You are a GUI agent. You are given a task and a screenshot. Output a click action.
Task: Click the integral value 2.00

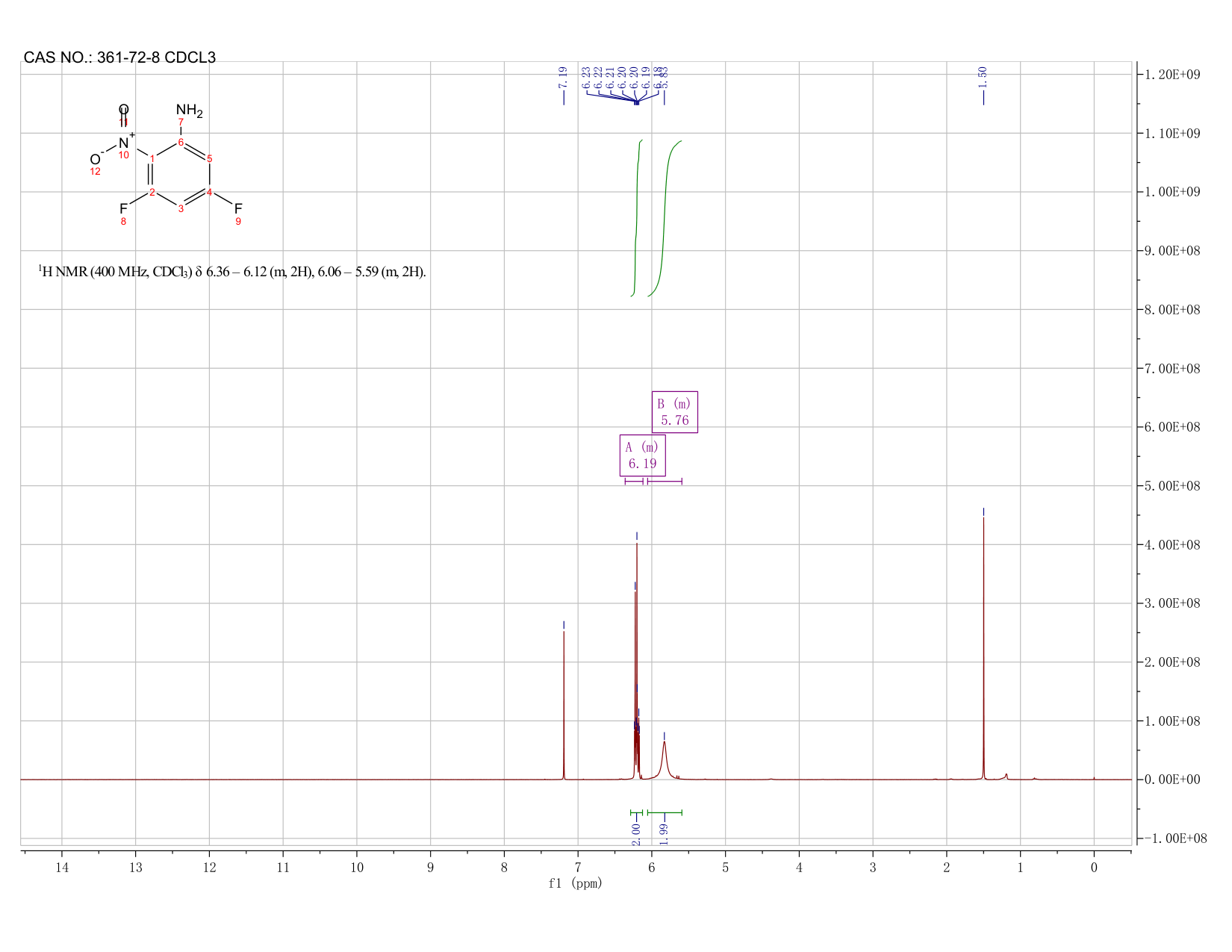636,834
